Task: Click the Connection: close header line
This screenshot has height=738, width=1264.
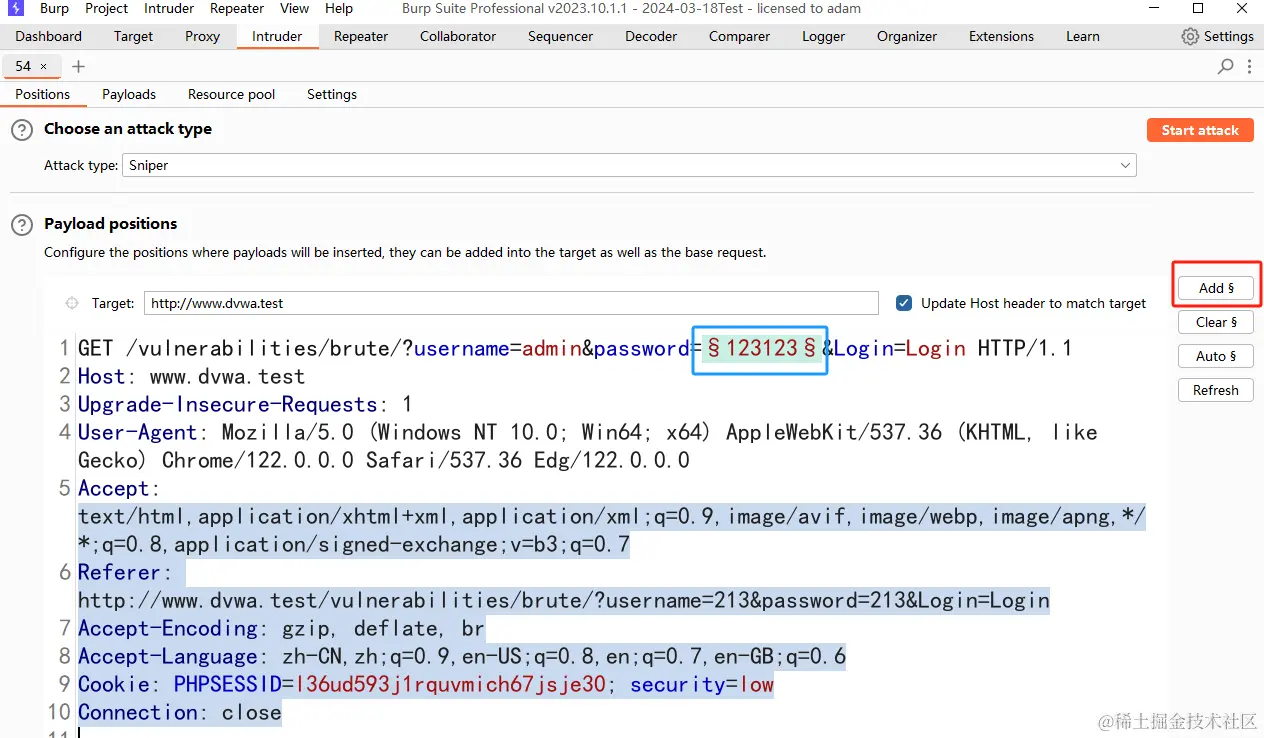Action: [180, 712]
